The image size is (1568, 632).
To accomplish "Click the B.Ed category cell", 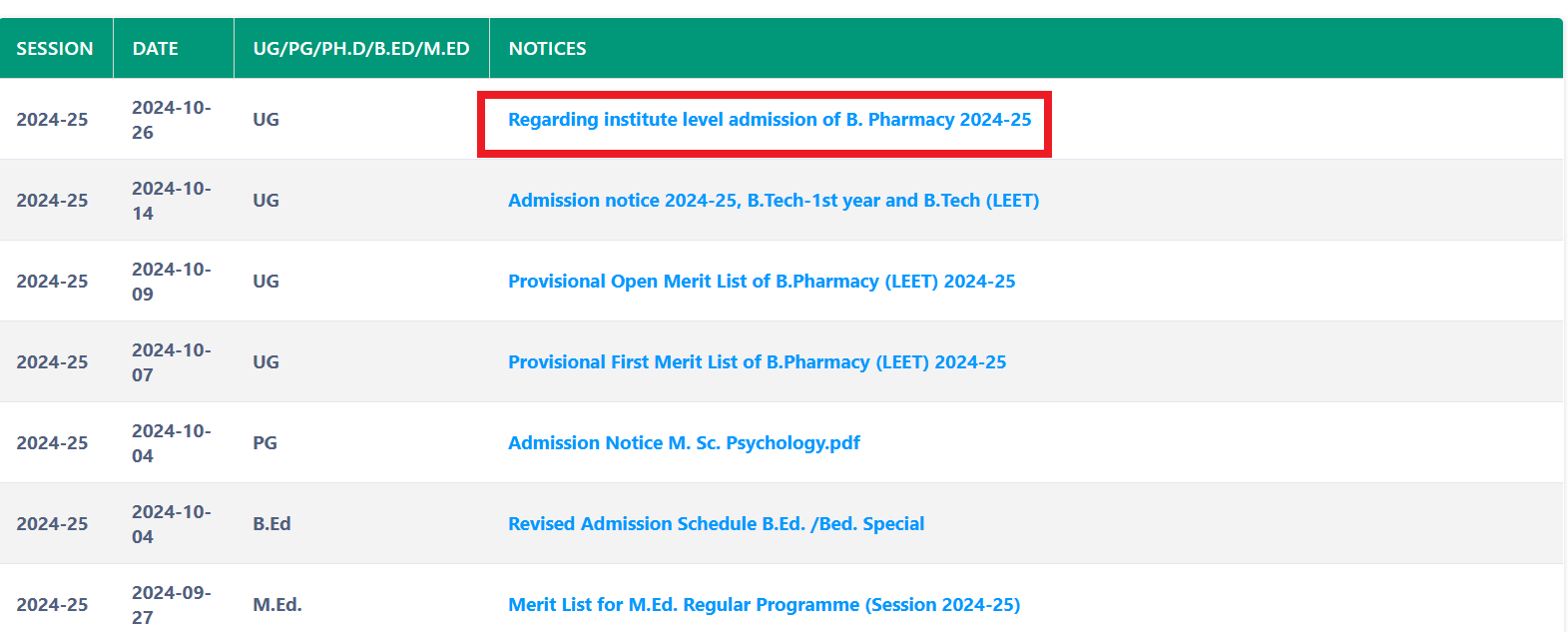I will [x=271, y=524].
